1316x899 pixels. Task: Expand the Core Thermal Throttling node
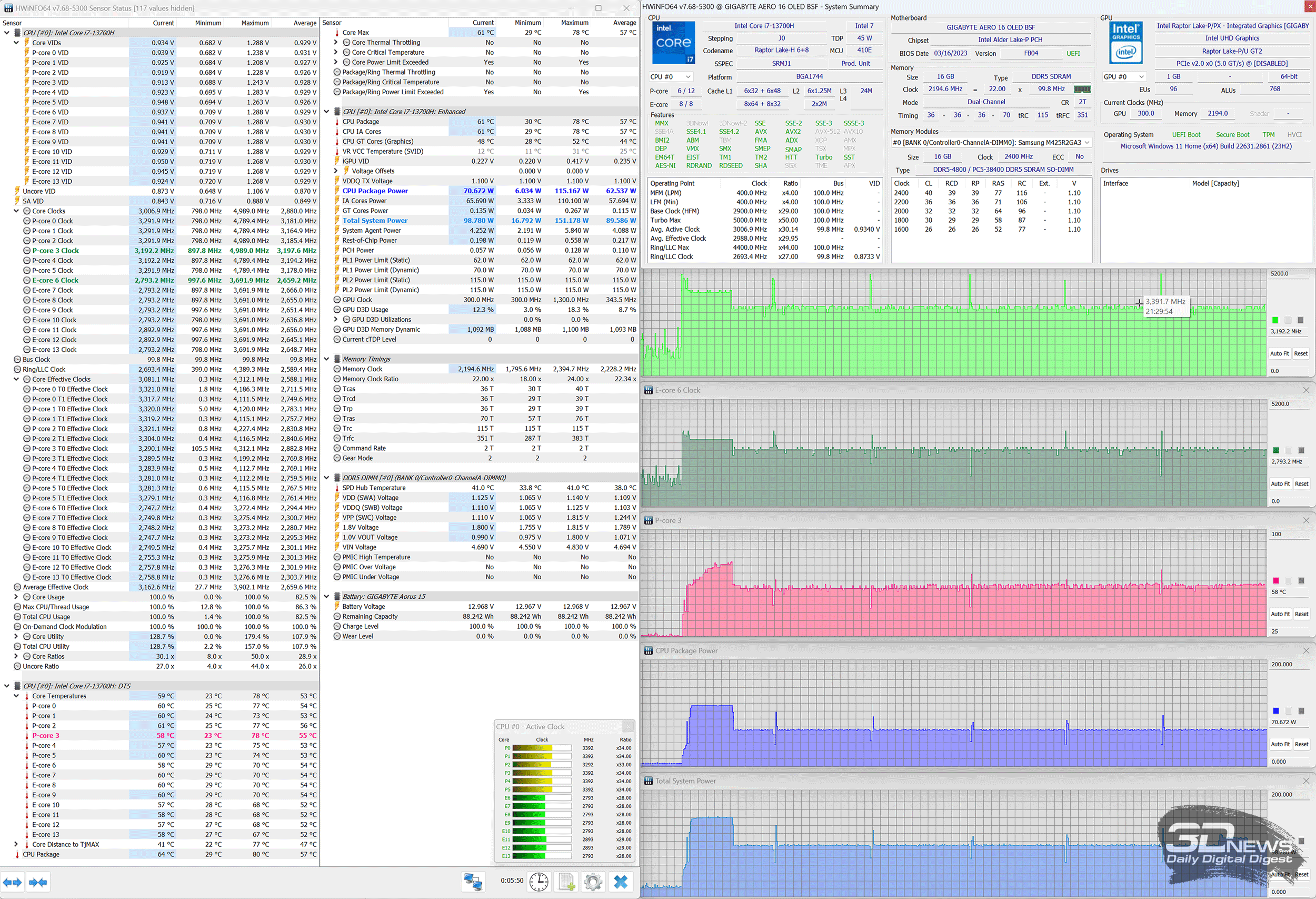[x=336, y=43]
